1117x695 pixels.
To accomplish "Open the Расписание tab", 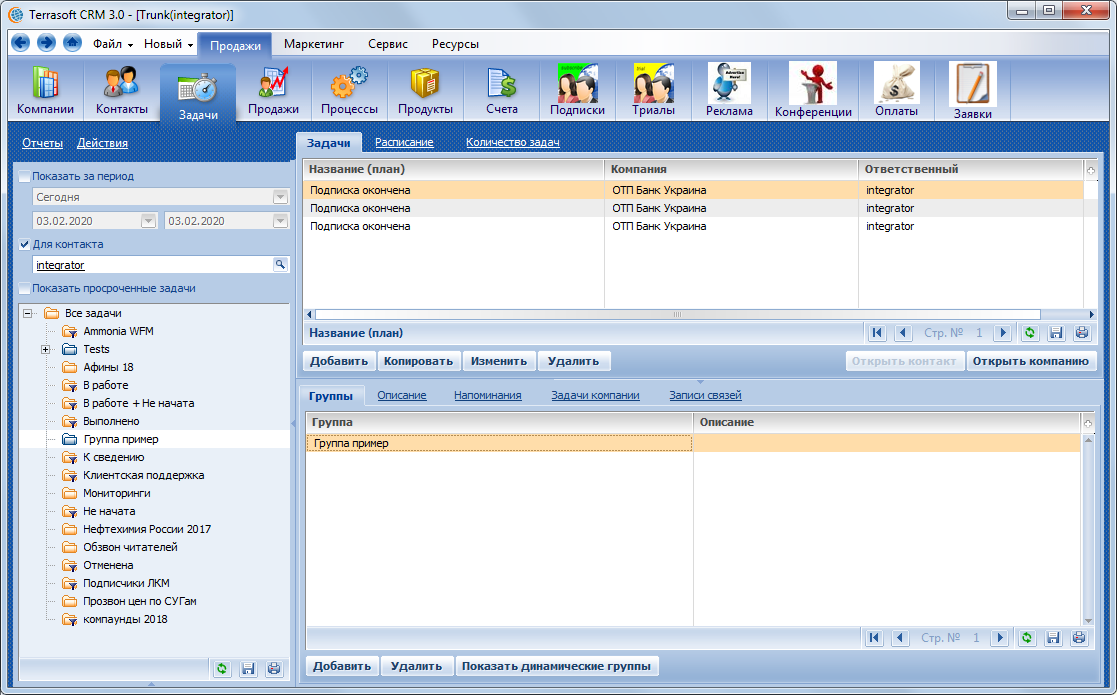I will 404,142.
